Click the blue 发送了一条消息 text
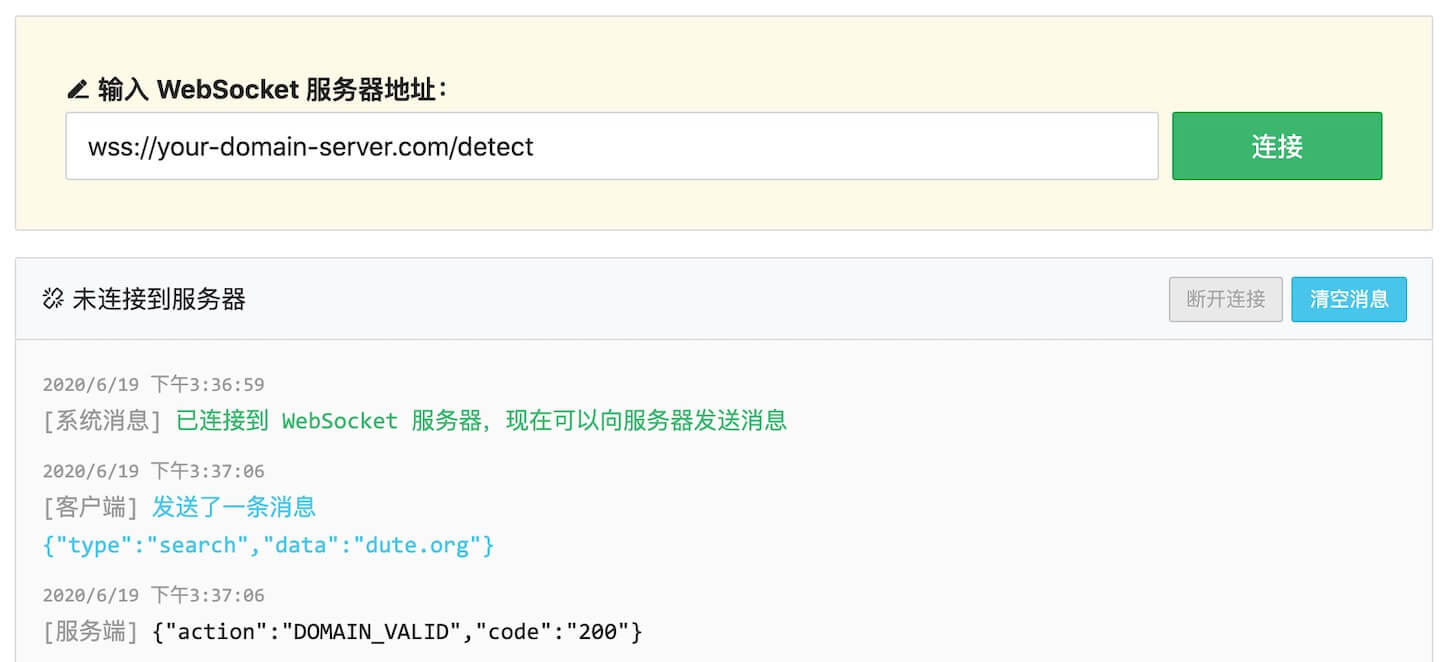1448x662 pixels. pyautogui.click(x=233, y=507)
